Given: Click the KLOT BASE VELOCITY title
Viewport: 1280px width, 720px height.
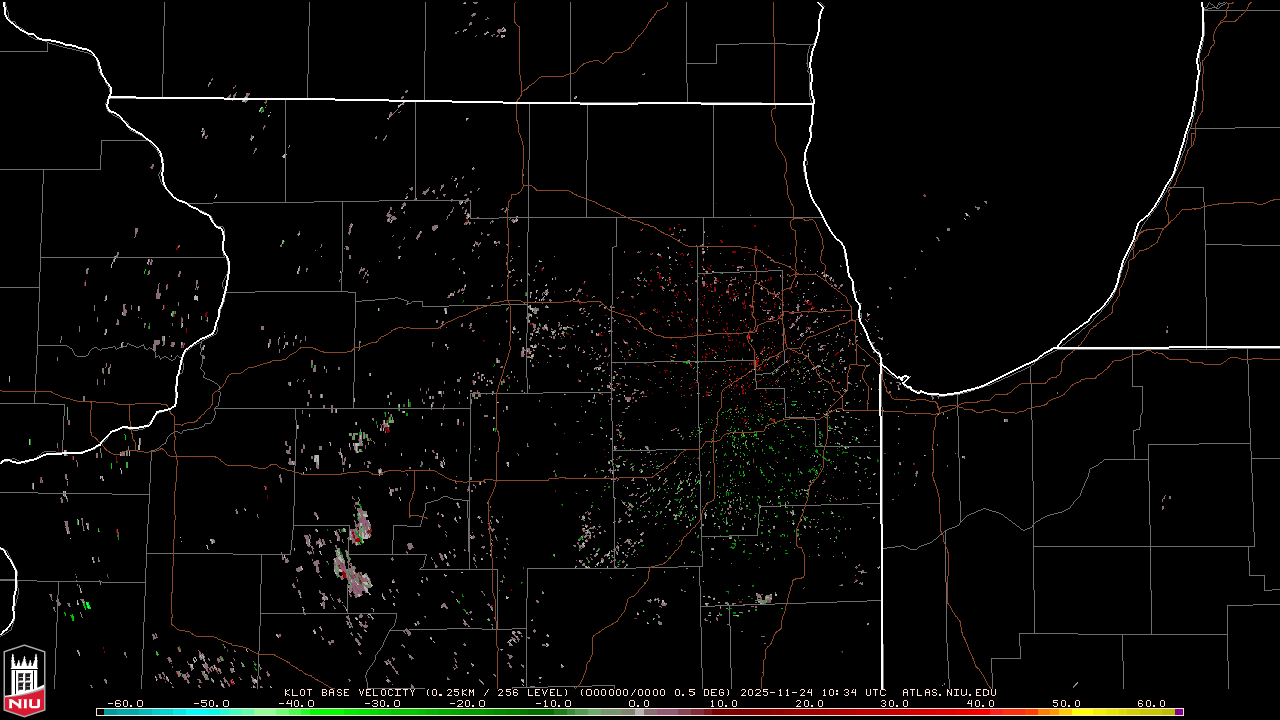Looking at the screenshot, I should coord(349,692).
